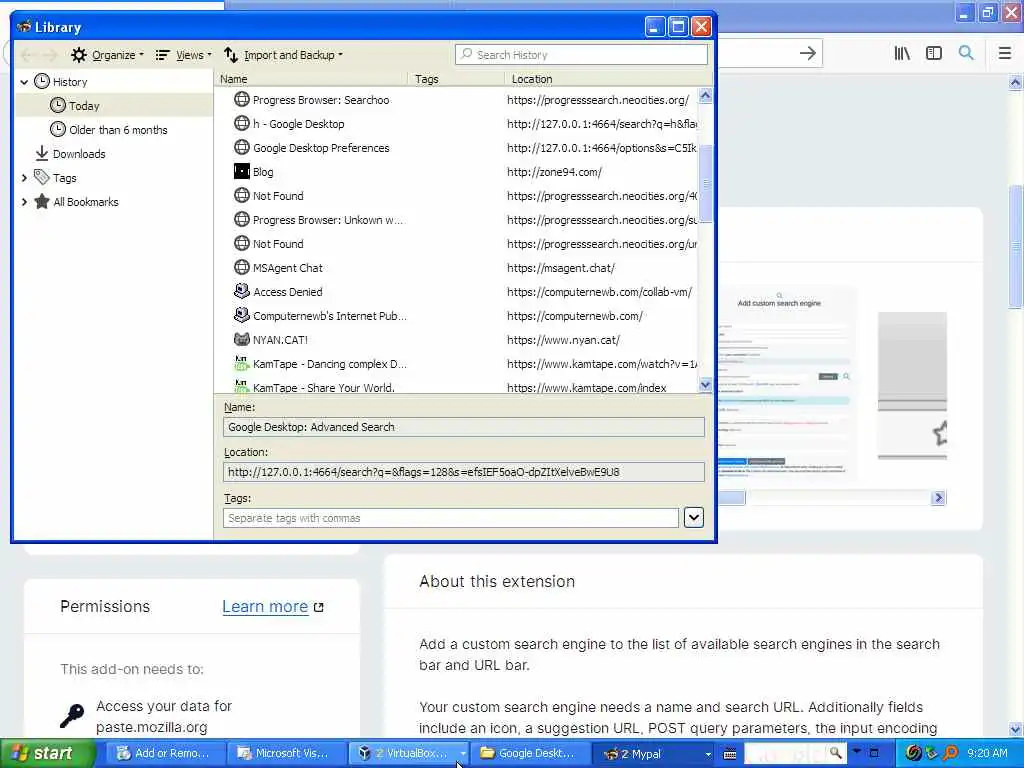This screenshot has height=768, width=1024.
Task: Click the history list scroll up arrow
Action: point(705,96)
